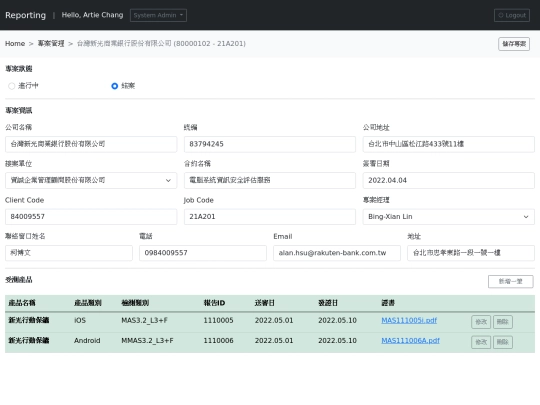Image resolution: width=540 pixels, height=405 pixels.
Task: Edit the contact name input field
Action: click(x=69, y=253)
